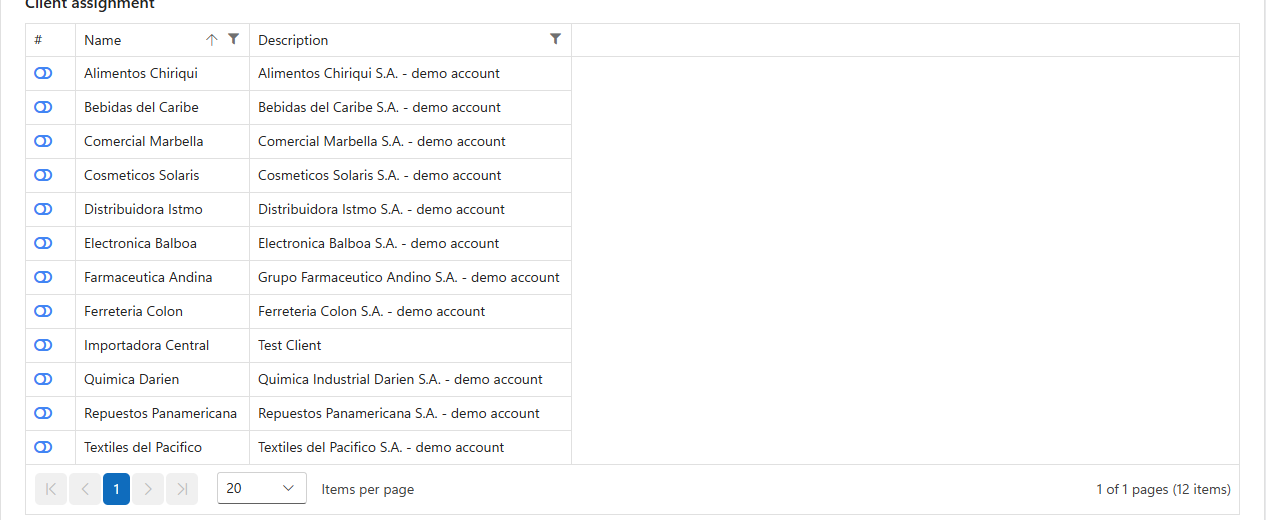Select Repuestos Panamericana name cell
This screenshot has height=520, width=1266.
(x=163, y=413)
